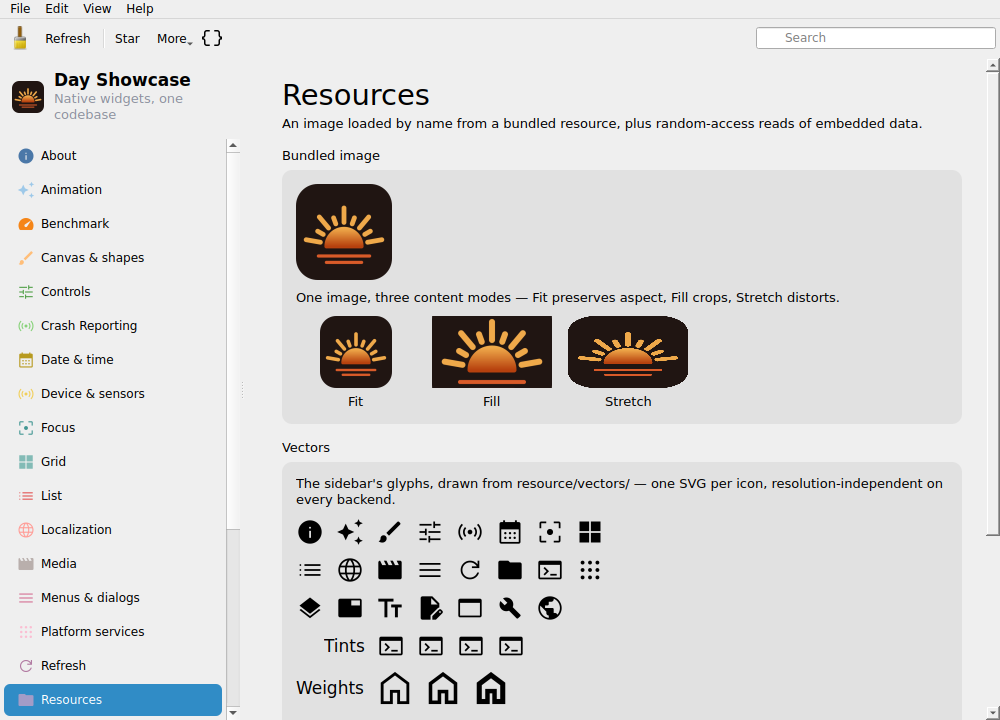Viewport: 1000px width, 720px height.
Task: Click the bulleted list glyph in Vectors grid
Action: coord(310,570)
